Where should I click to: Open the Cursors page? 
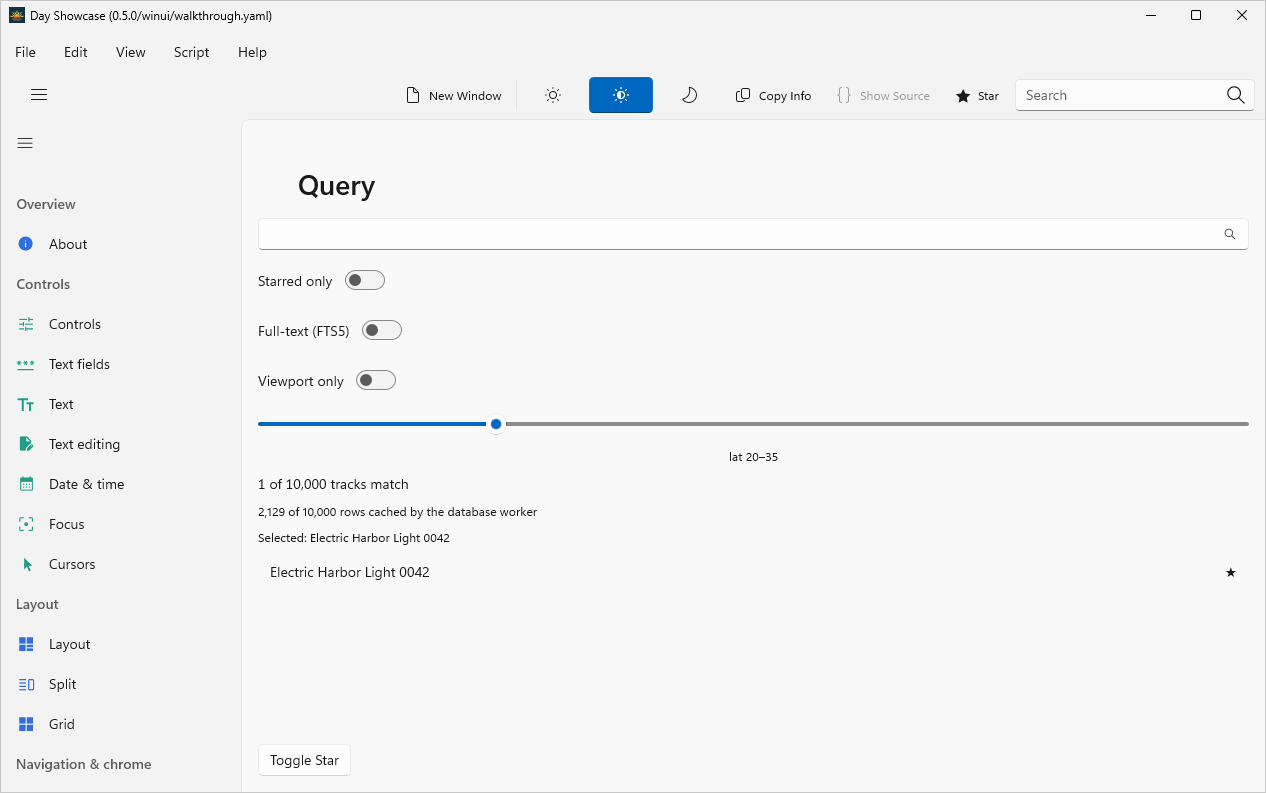120,564
